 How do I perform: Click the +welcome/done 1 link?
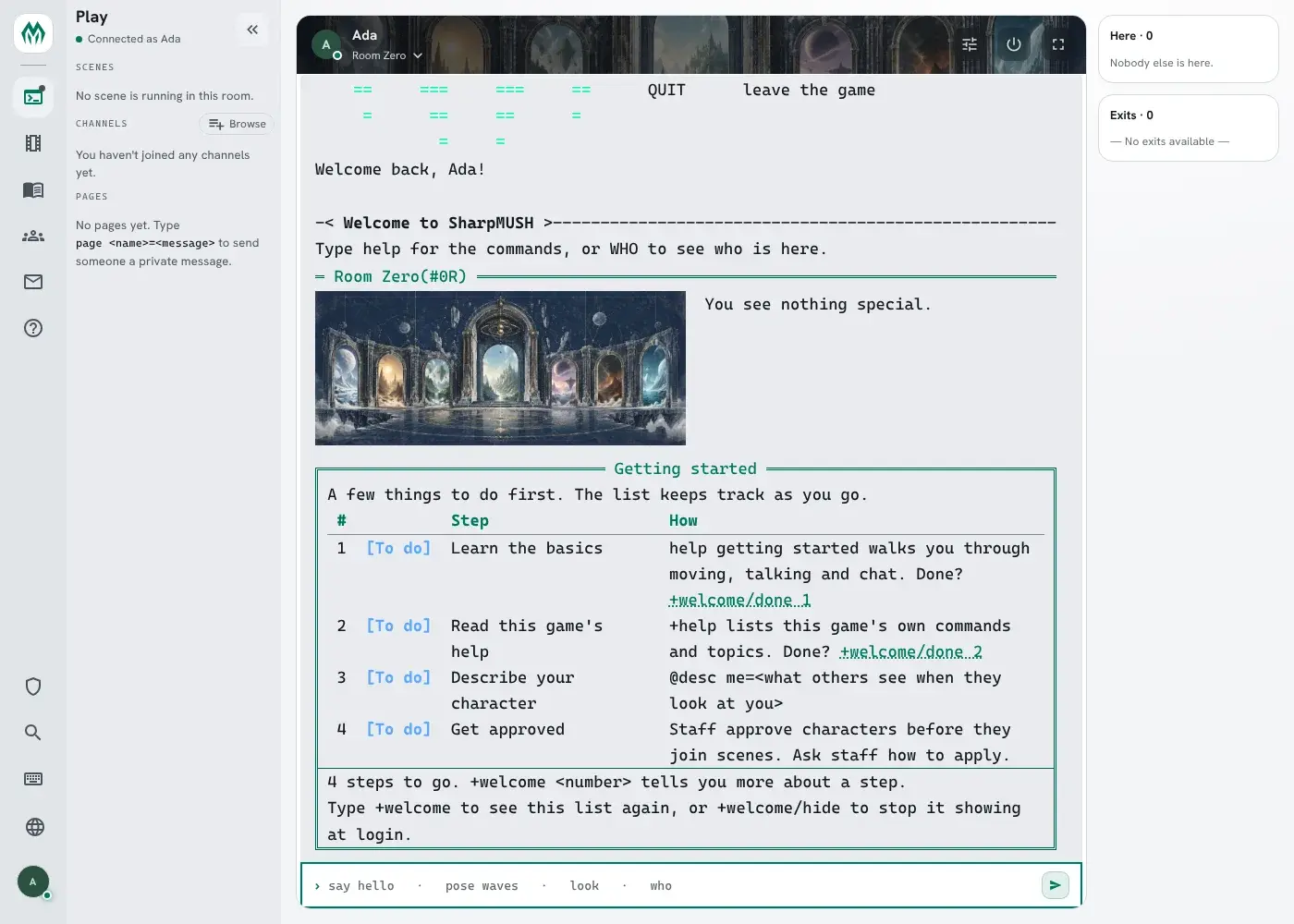click(739, 600)
